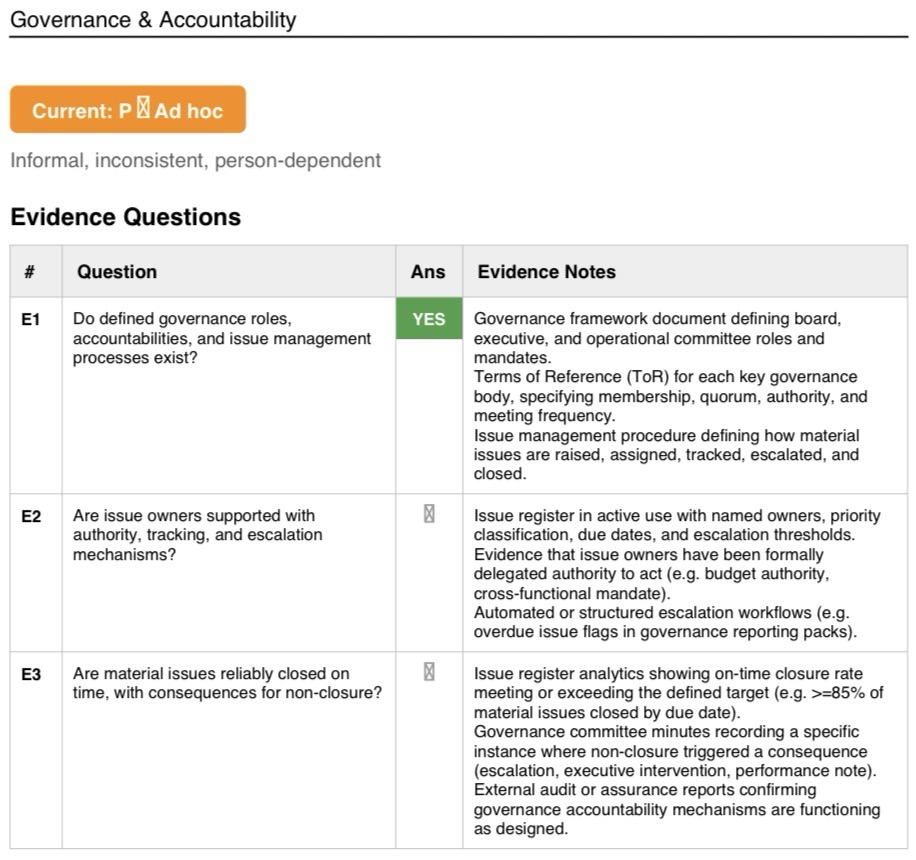Select the Evidence Notes column header
This screenshot has width=916, height=860.
[x=547, y=272]
